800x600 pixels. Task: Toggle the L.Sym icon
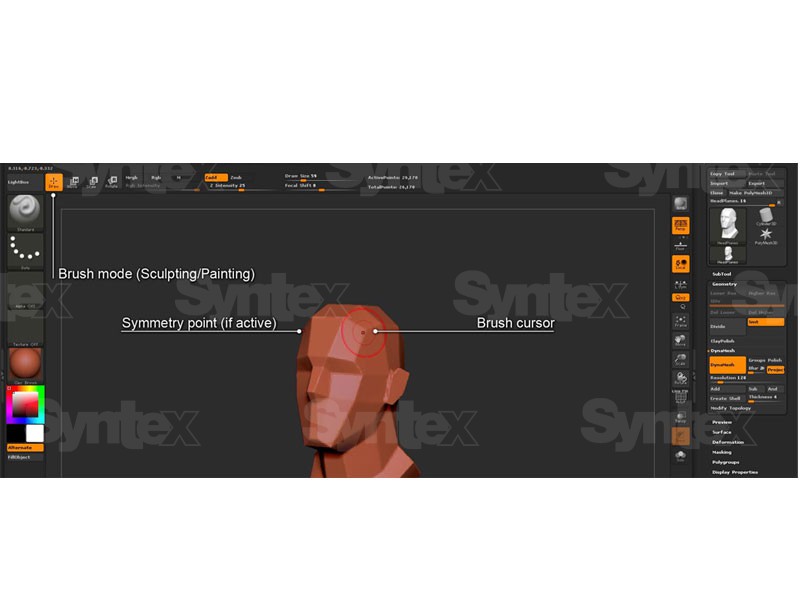(681, 285)
